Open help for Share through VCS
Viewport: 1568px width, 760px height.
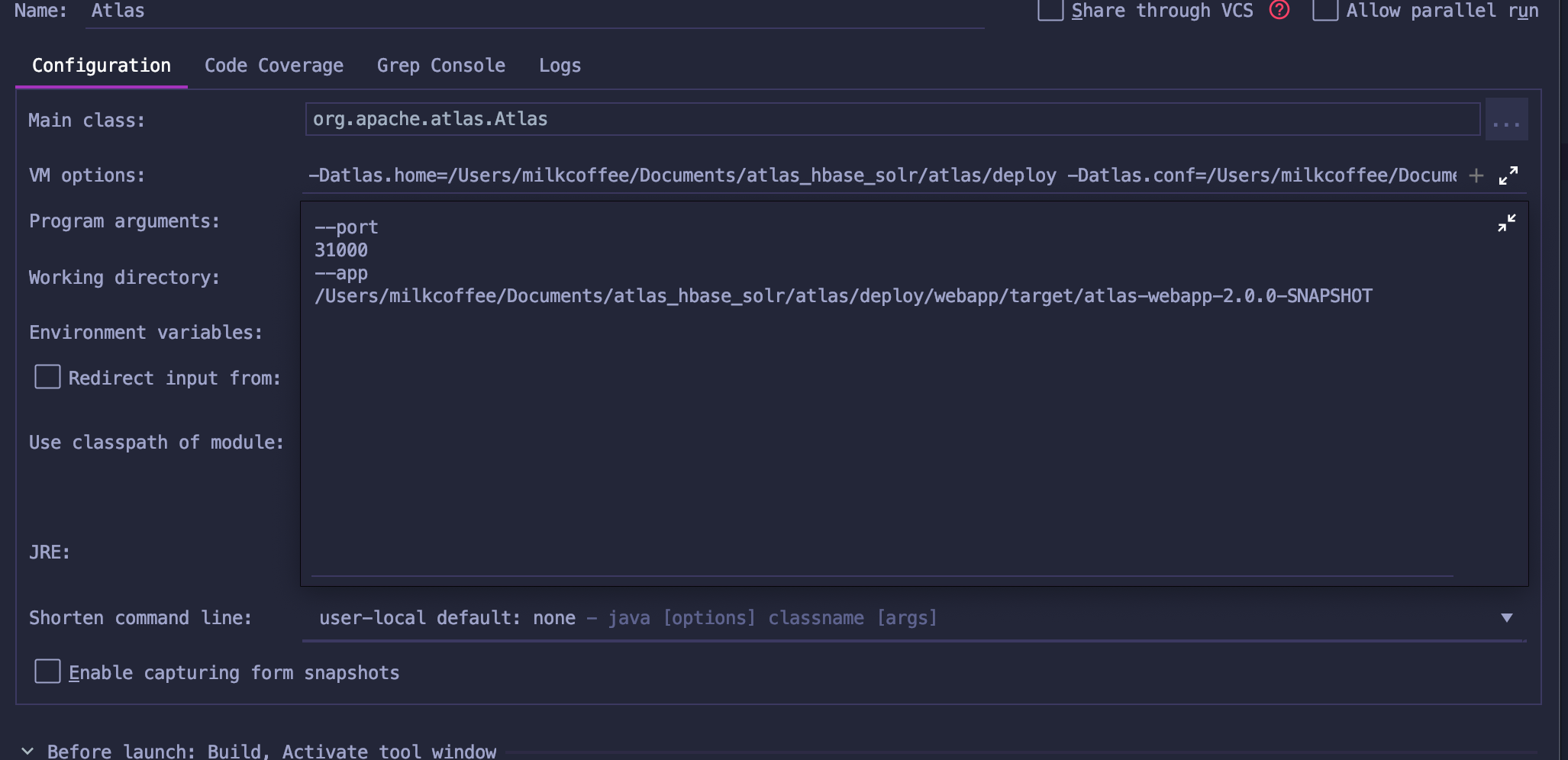(1279, 10)
